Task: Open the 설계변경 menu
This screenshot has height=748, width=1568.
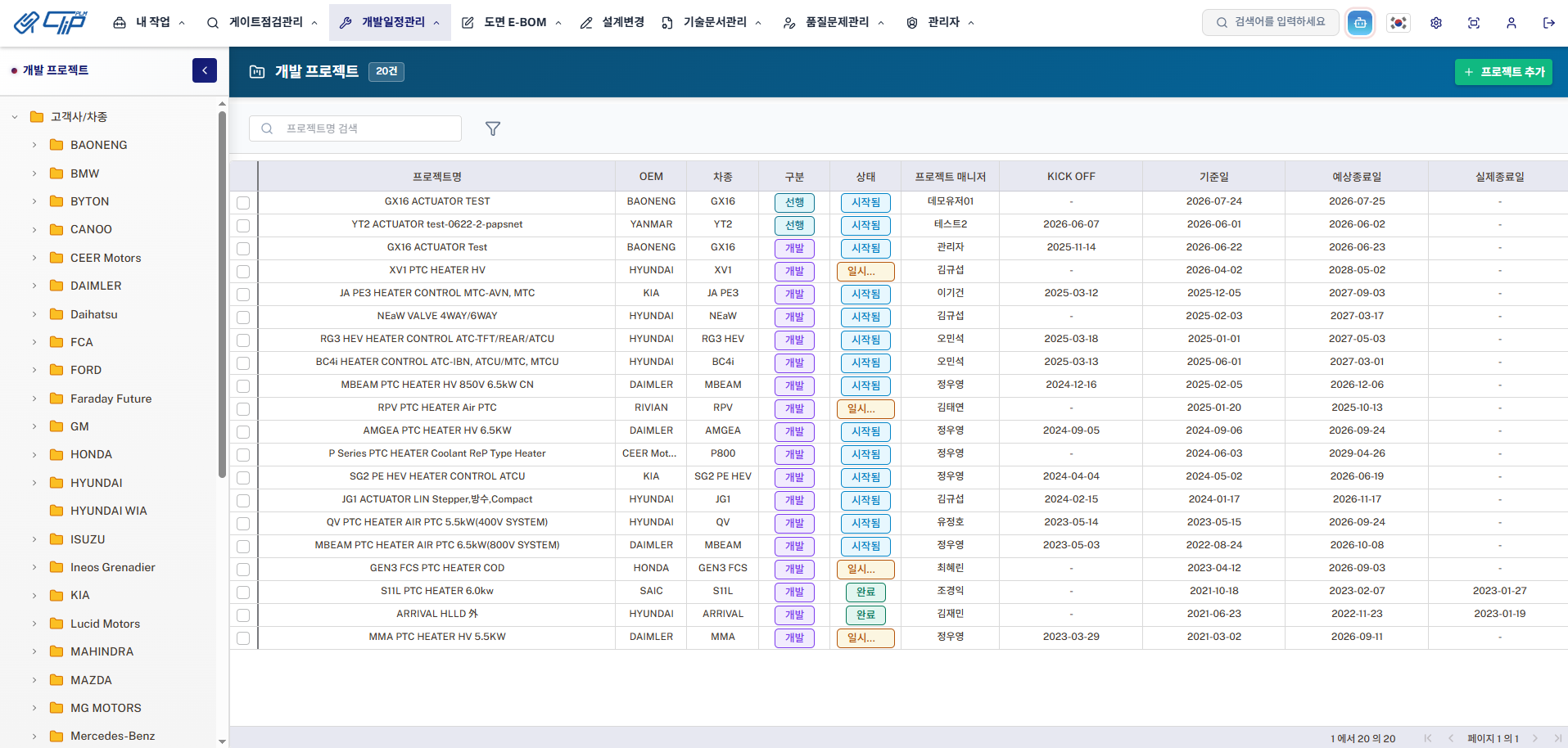Action: click(x=612, y=23)
